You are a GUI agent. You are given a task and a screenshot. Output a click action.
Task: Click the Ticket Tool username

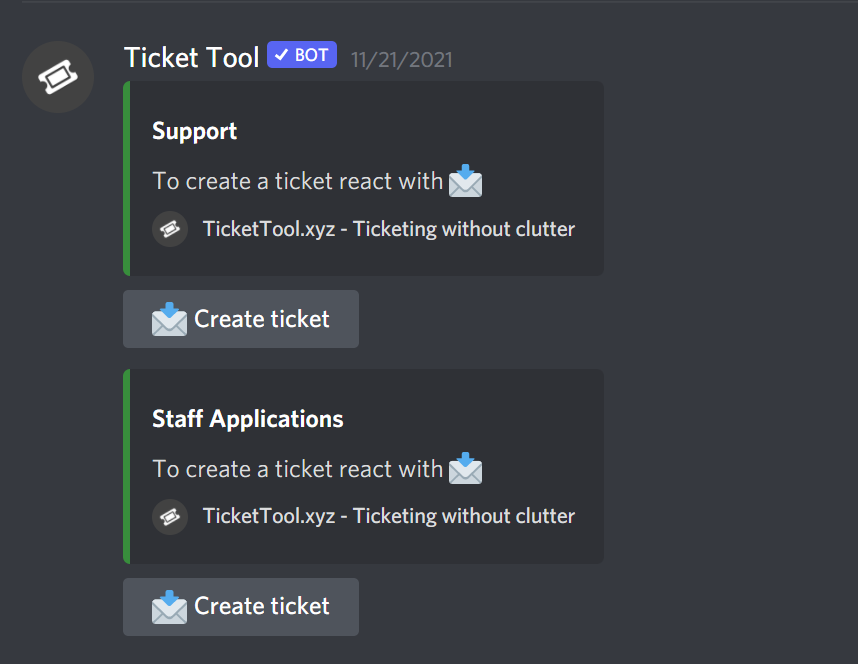[x=192, y=57]
